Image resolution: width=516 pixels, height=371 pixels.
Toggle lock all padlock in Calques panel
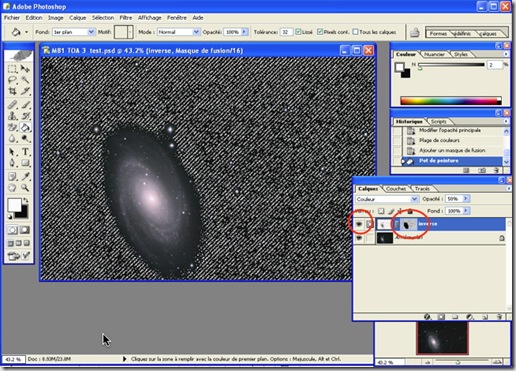click(x=410, y=211)
